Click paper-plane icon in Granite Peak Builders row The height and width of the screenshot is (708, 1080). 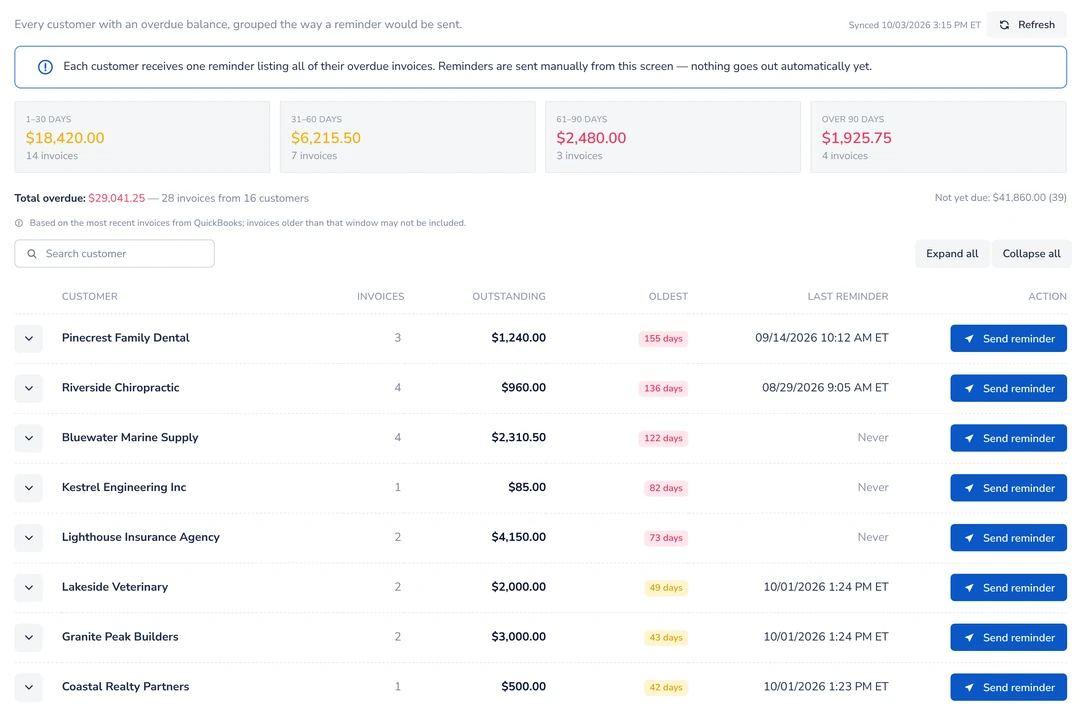(x=969, y=638)
